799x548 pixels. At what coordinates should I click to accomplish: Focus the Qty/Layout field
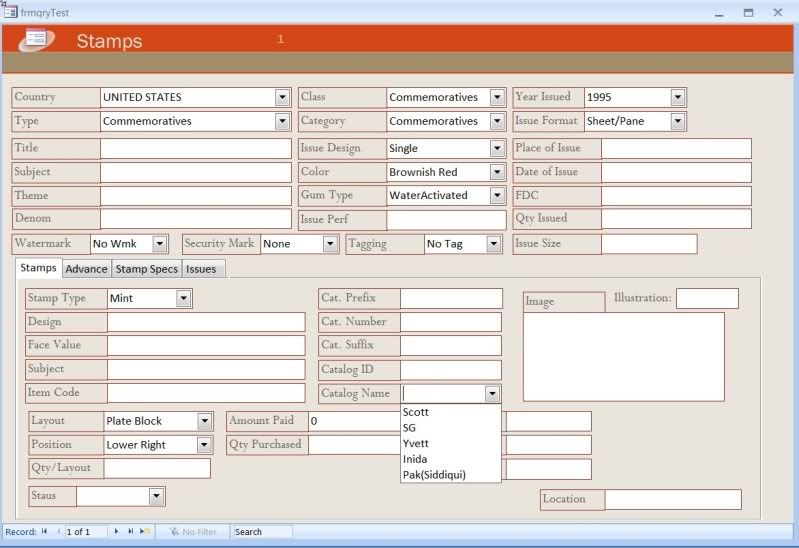pos(157,468)
